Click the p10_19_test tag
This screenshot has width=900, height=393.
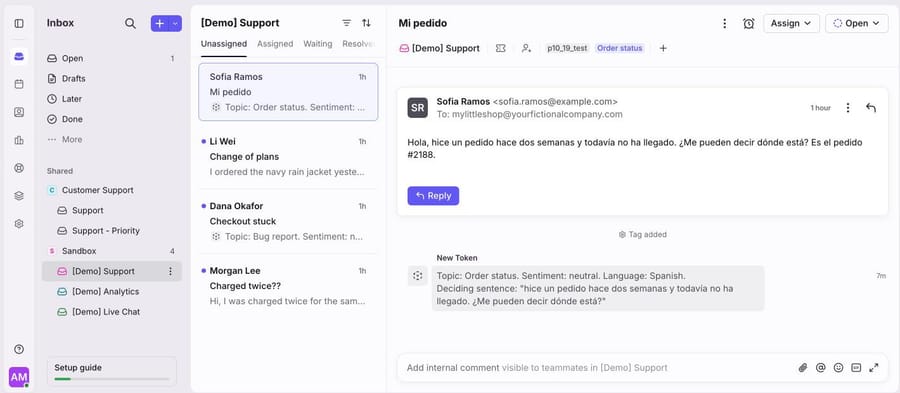pyautogui.click(x=567, y=48)
